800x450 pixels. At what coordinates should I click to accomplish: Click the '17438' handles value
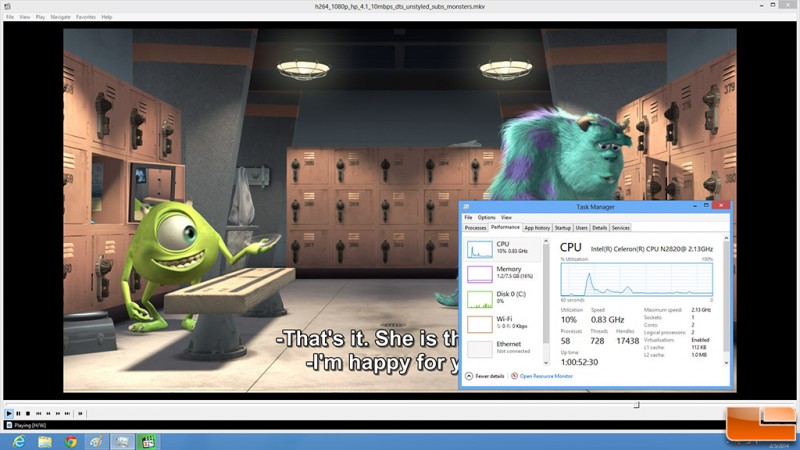click(x=628, y=341)
